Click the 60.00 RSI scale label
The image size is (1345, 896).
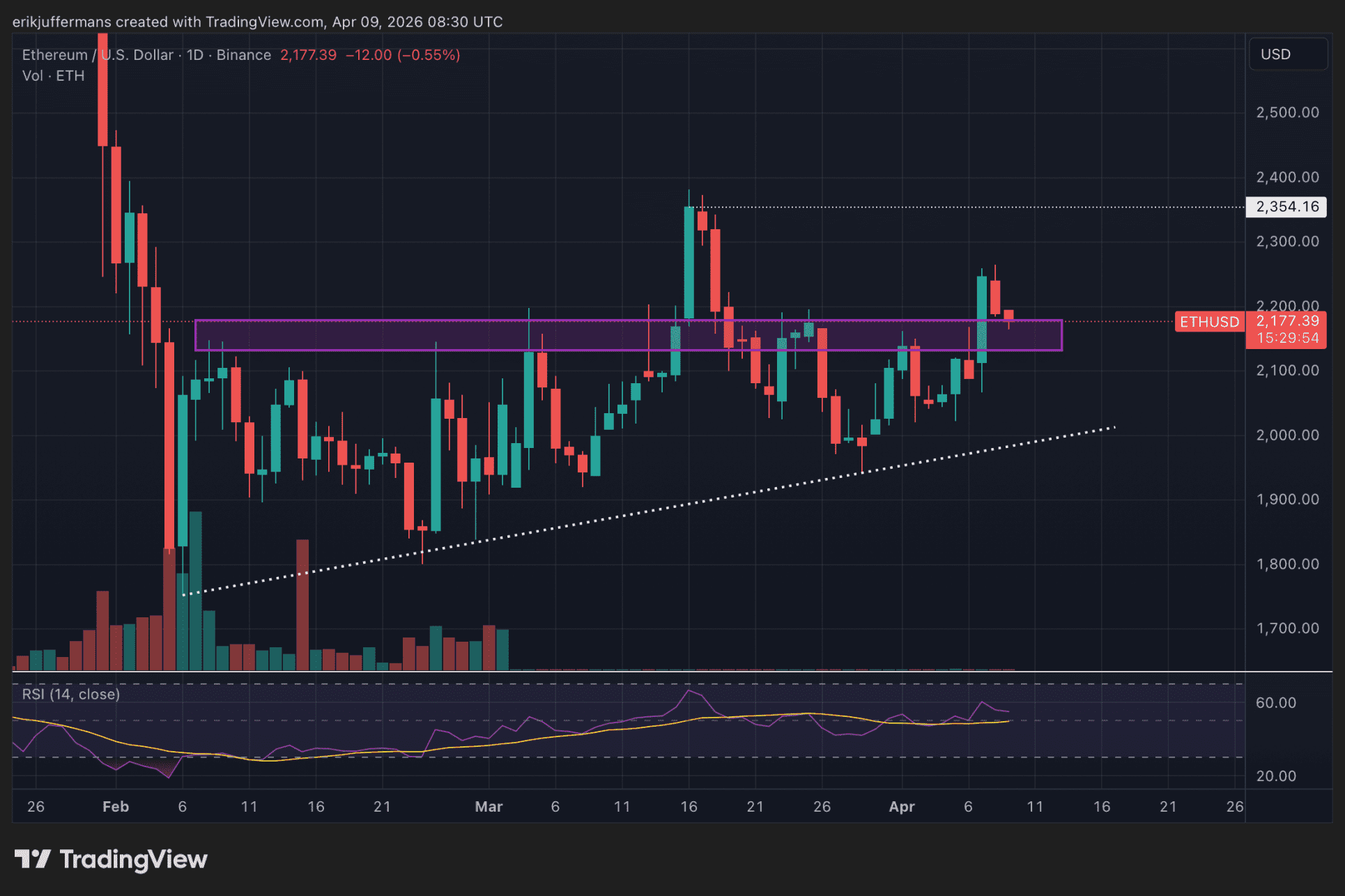point(1275,703)
